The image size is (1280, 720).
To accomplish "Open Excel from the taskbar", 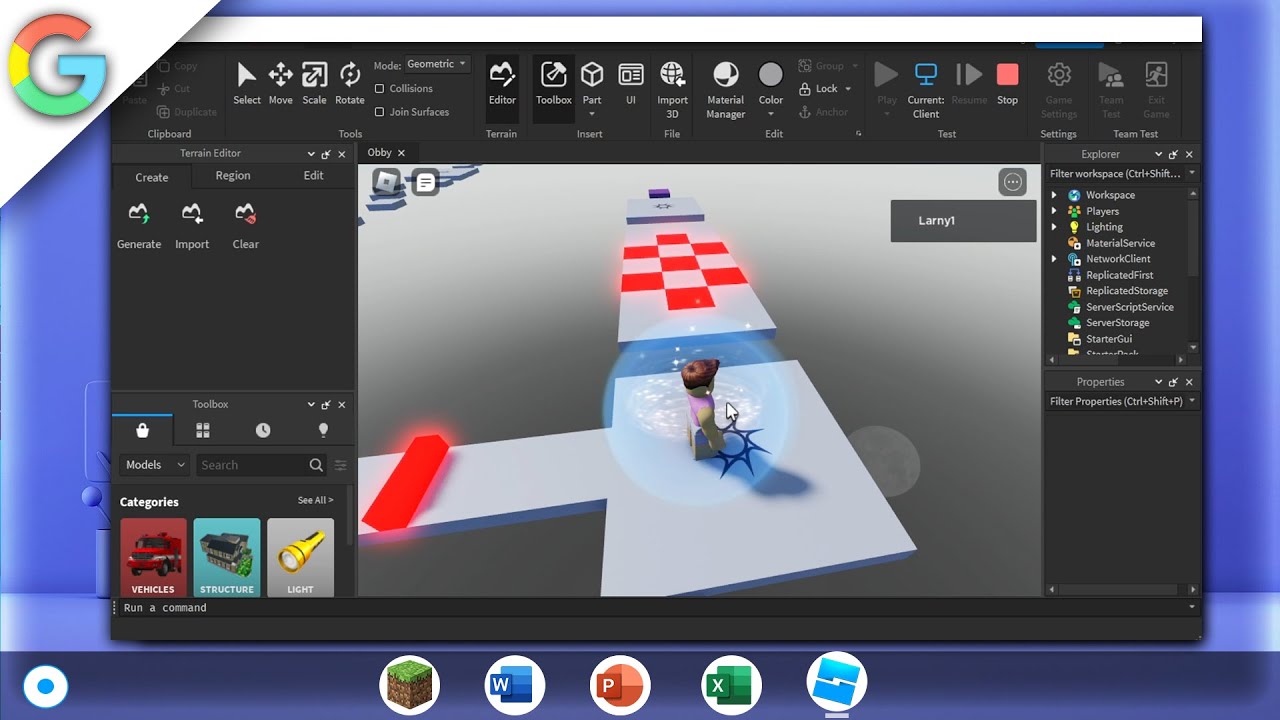I will pyautogui.click(x=731, y=686).
